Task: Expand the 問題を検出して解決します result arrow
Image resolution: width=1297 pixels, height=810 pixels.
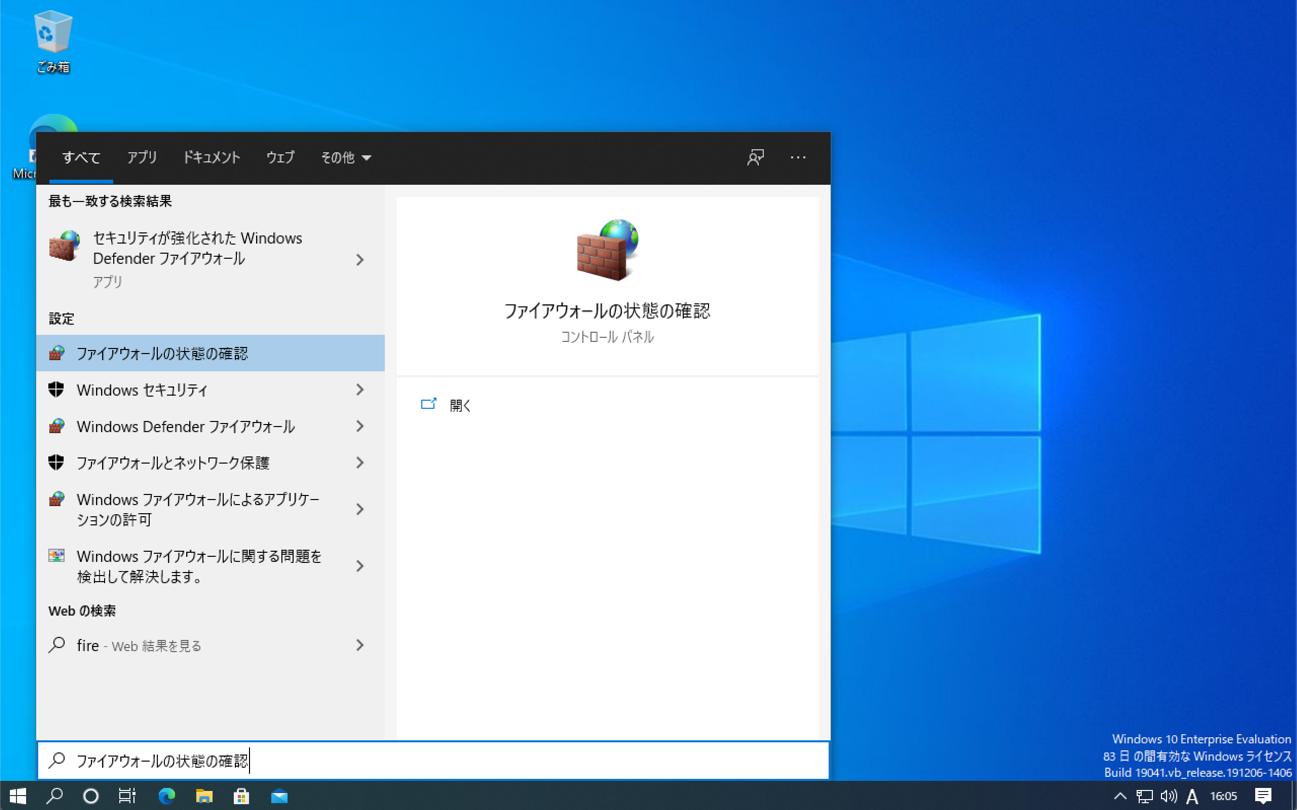Action: [x=360, y=567]
